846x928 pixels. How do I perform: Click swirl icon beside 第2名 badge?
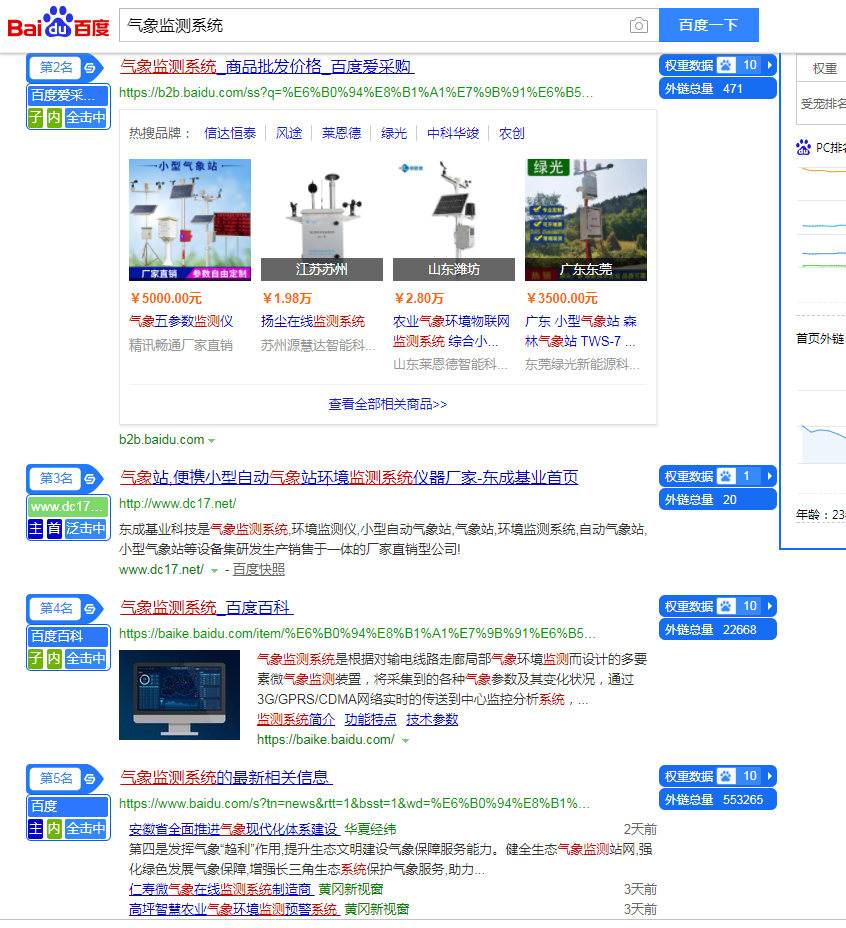coord(90,67)
